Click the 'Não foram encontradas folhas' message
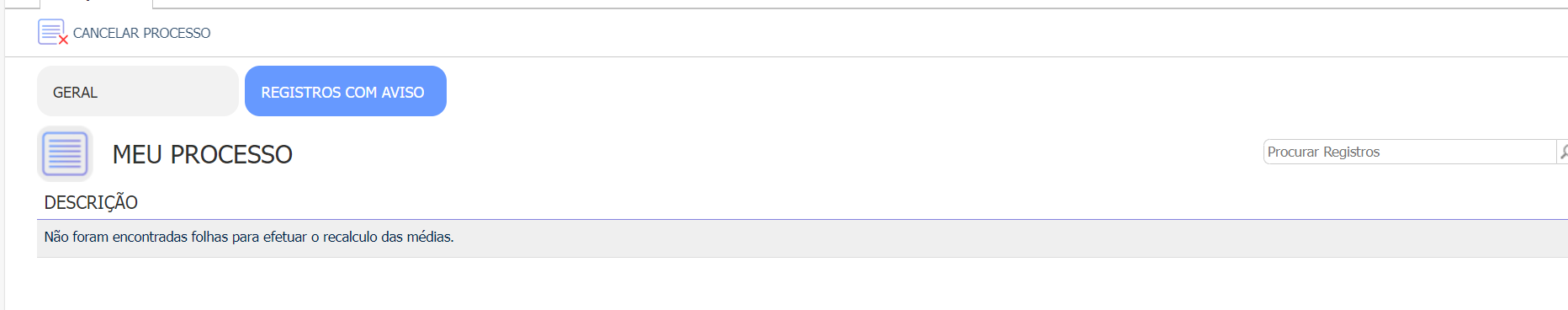Viewport: 1568px width, 310px height. (249, 238)
